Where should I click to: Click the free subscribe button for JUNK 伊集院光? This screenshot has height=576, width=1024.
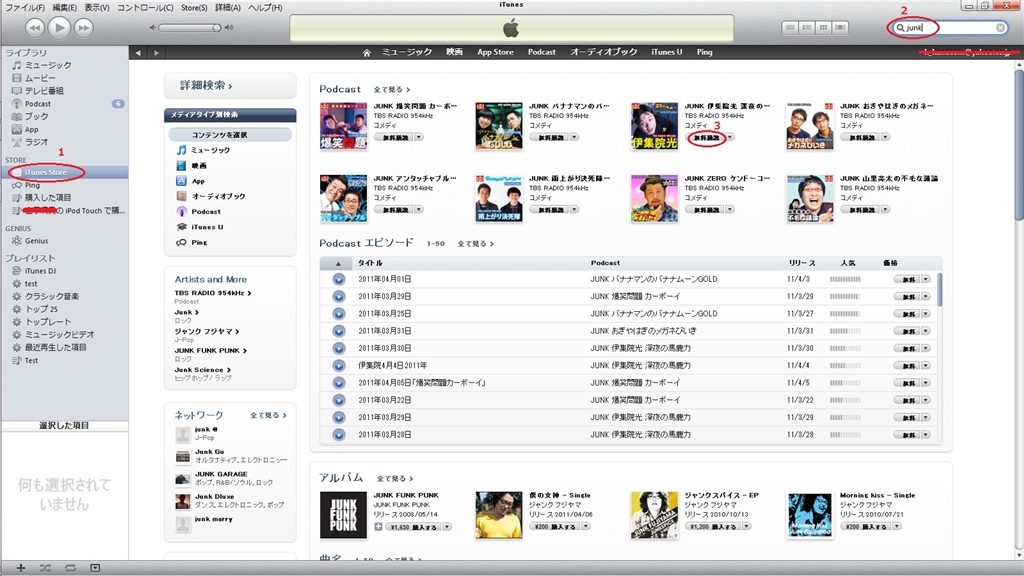click(707, 138)
